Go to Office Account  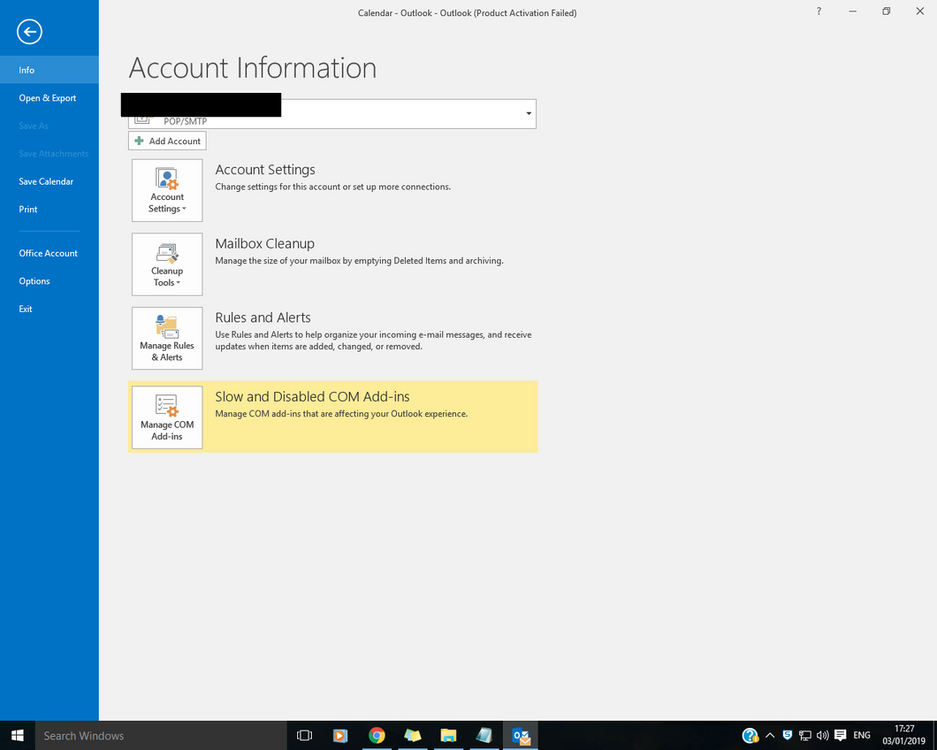coord(49,253)
